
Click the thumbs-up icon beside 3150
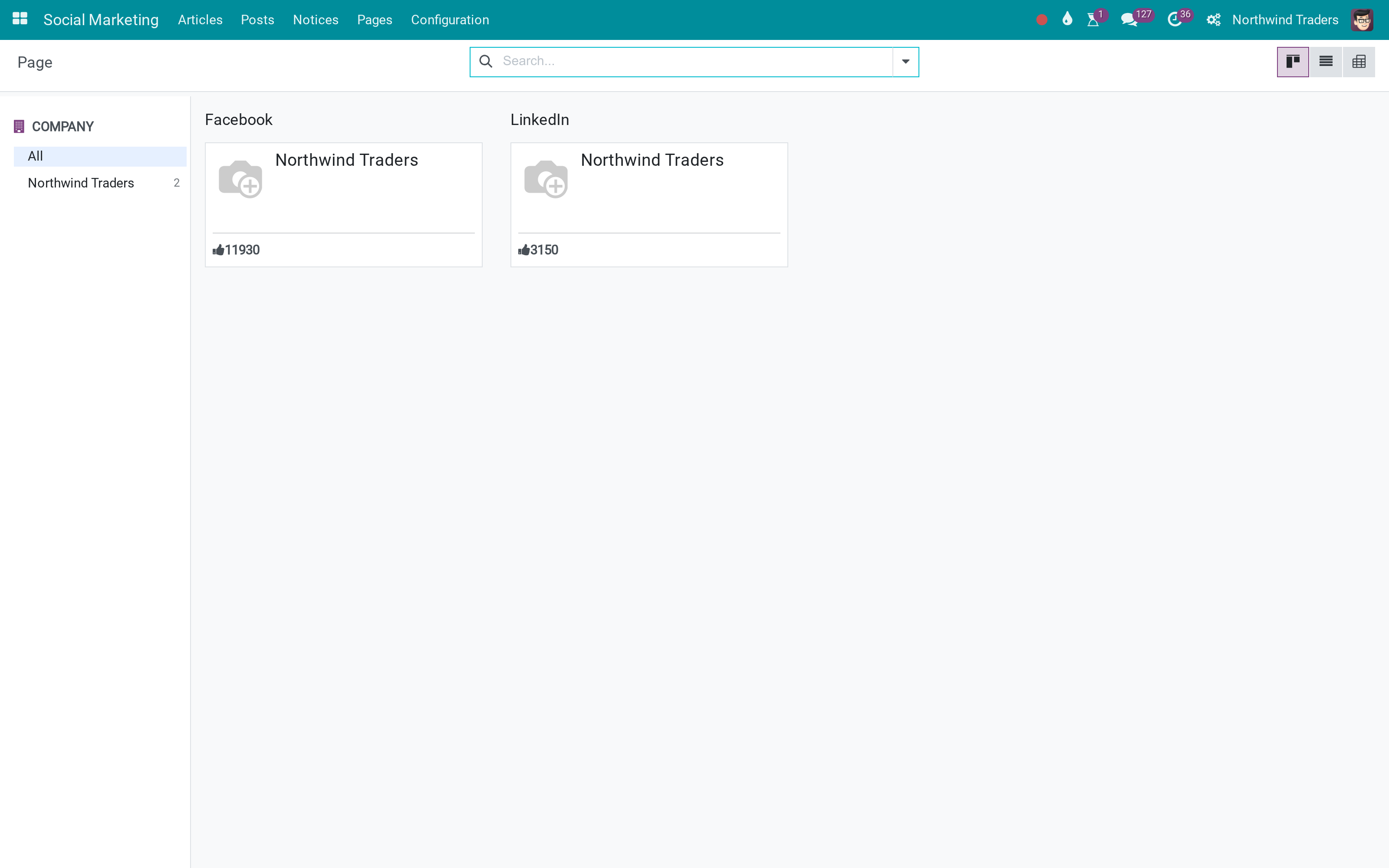click(x=523, y=250)
